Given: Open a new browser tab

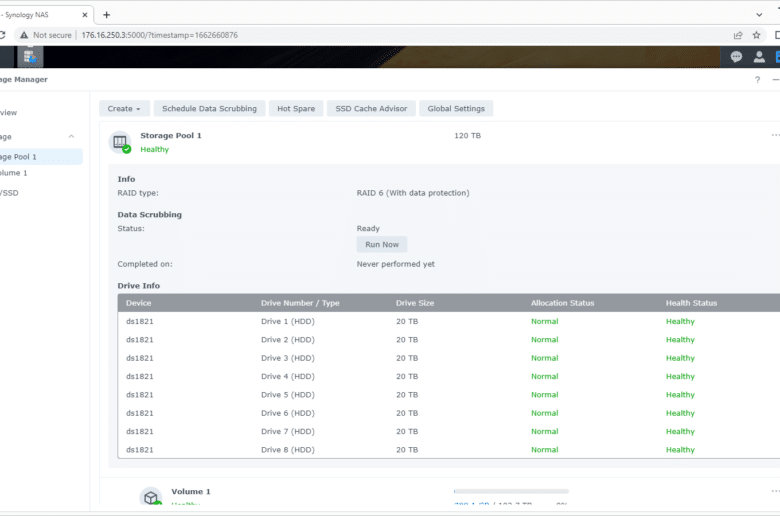Looking at the screenshot, I should (x=106, y=15).
